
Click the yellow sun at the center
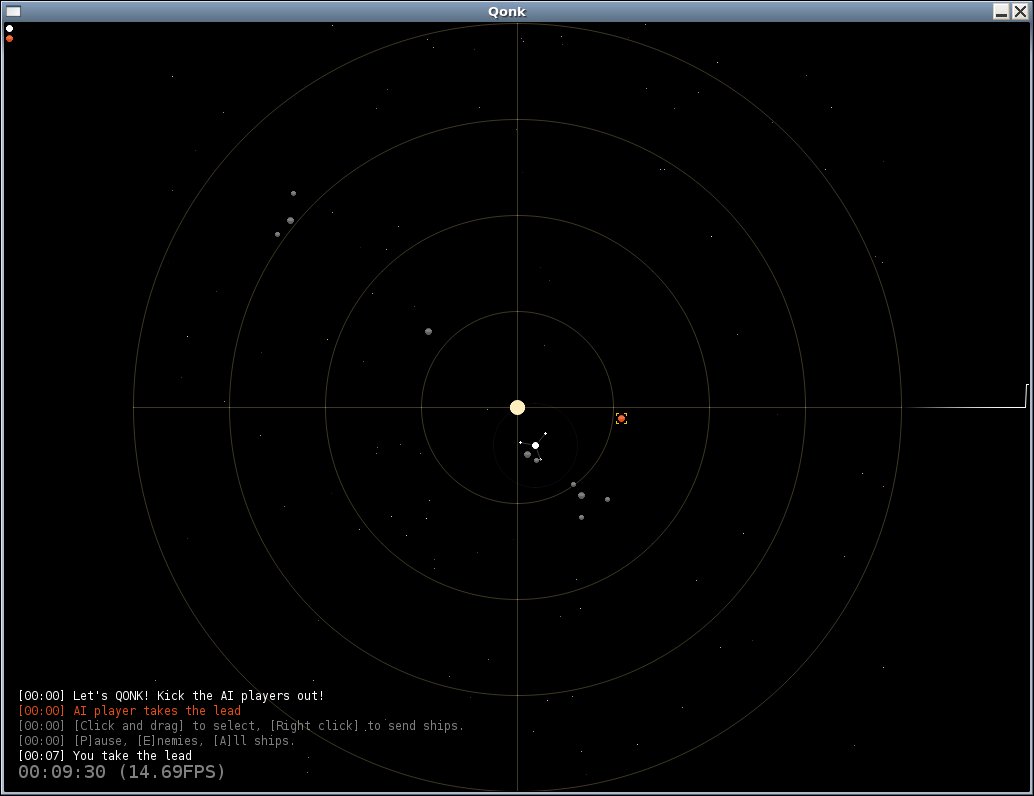(517, 407)
